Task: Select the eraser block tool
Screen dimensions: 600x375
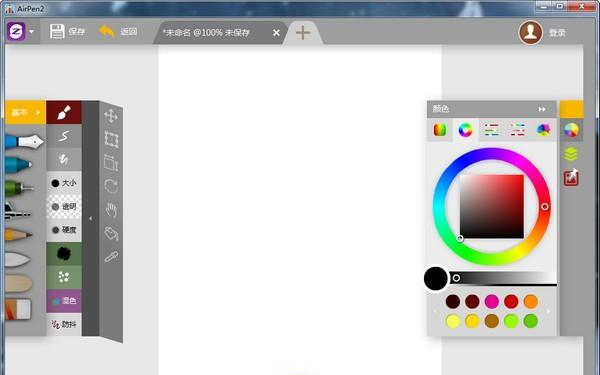Action: [18, 309]
